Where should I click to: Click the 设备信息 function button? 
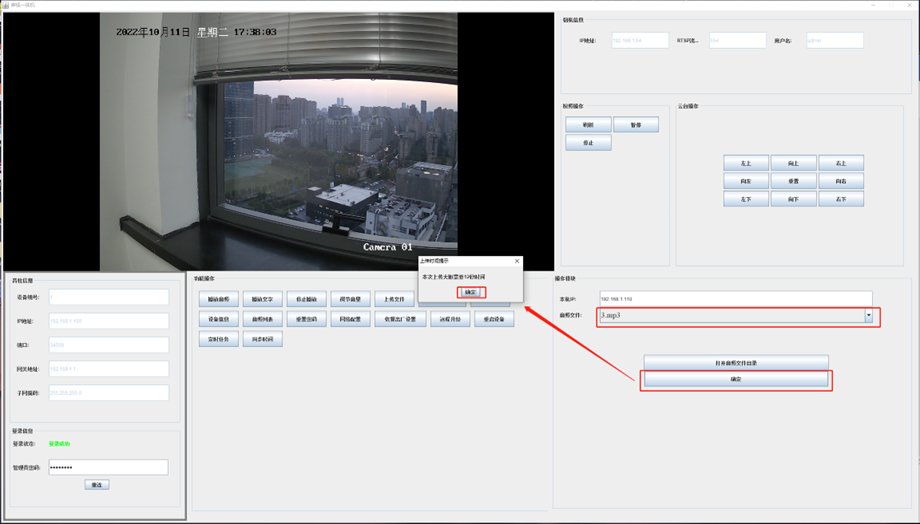pos(218,319)
